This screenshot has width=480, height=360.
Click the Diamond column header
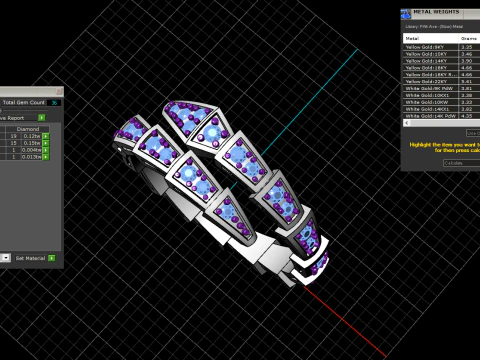tap(28, 129)
